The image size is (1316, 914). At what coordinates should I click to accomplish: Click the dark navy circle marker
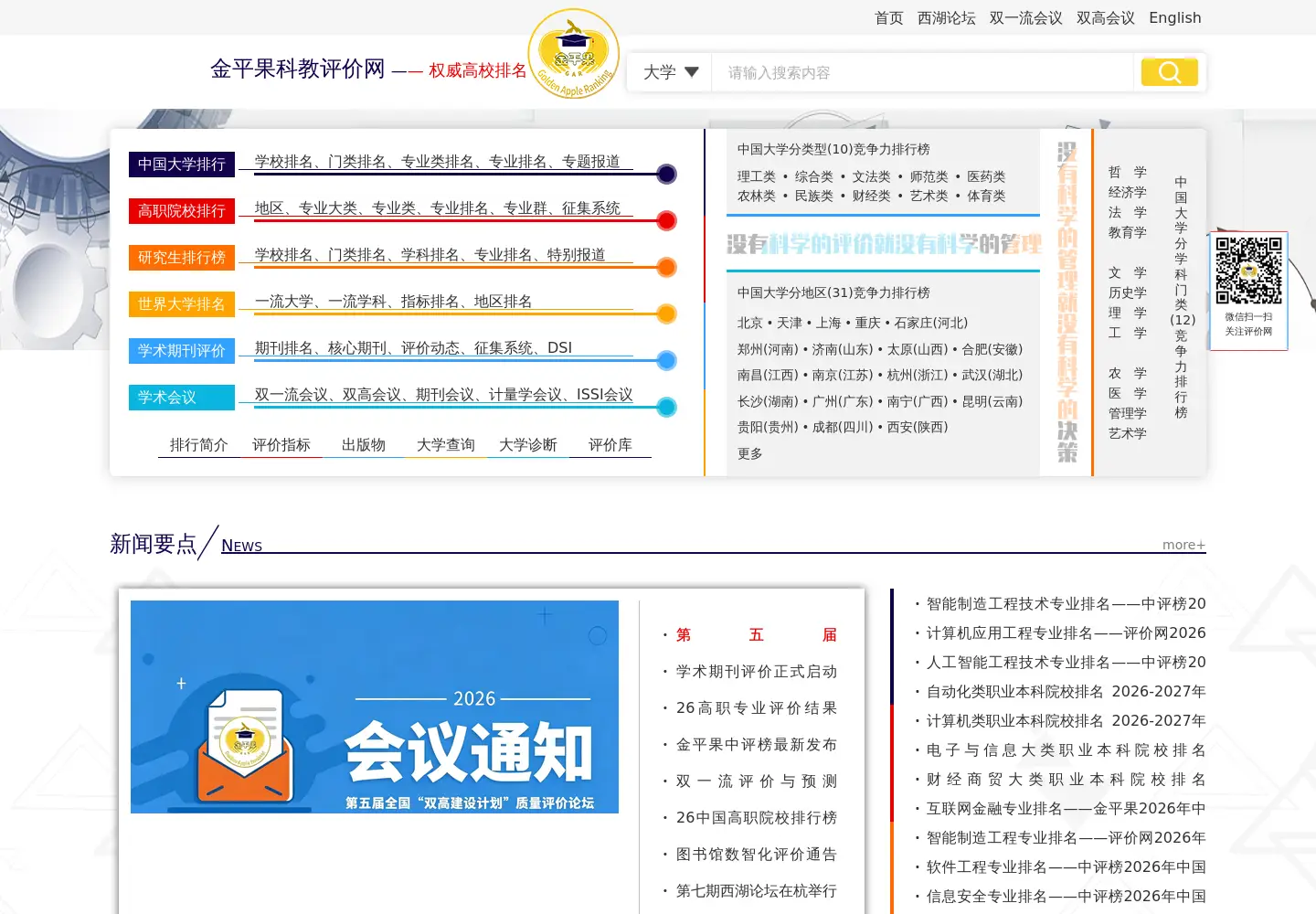point(667,174)
